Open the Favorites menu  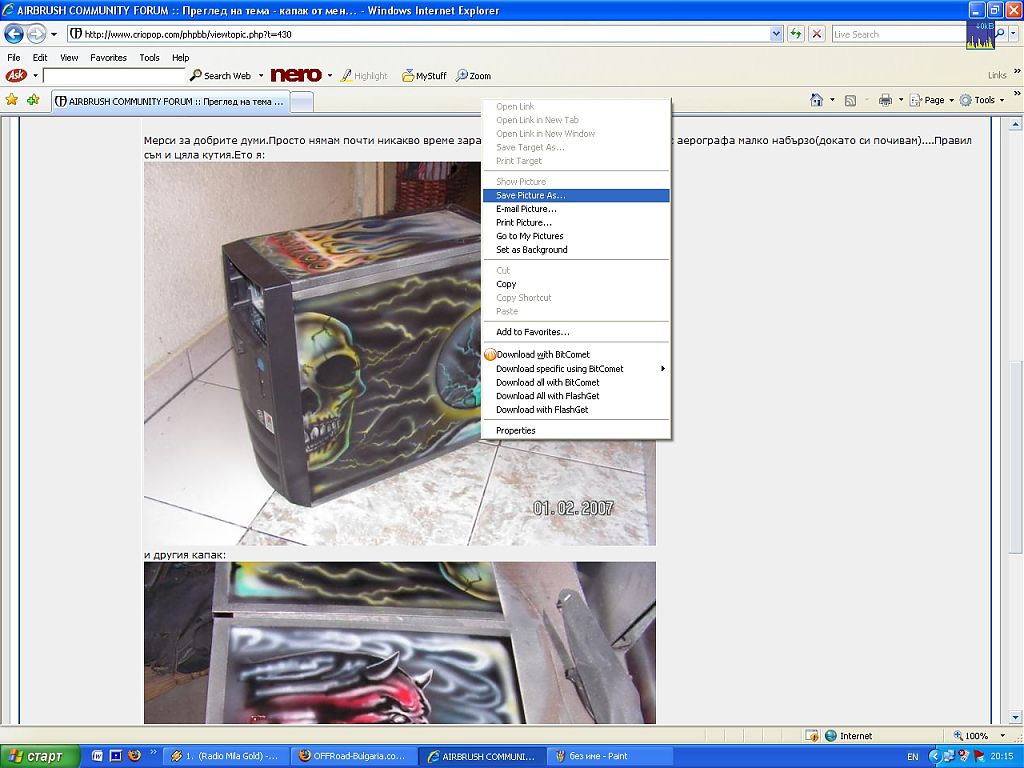tap(108, 57)
